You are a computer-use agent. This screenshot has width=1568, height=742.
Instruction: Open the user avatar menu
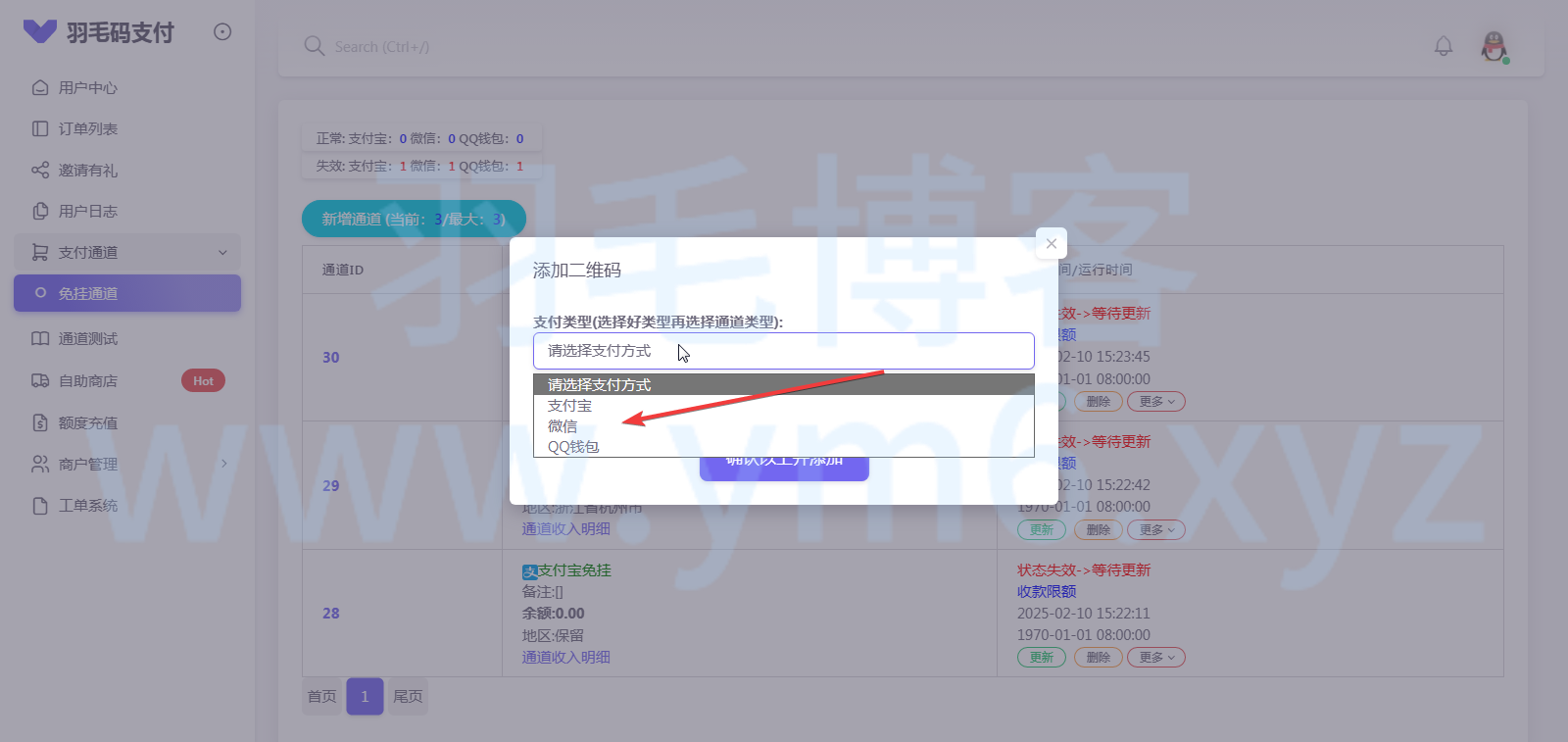(1494, 46)
